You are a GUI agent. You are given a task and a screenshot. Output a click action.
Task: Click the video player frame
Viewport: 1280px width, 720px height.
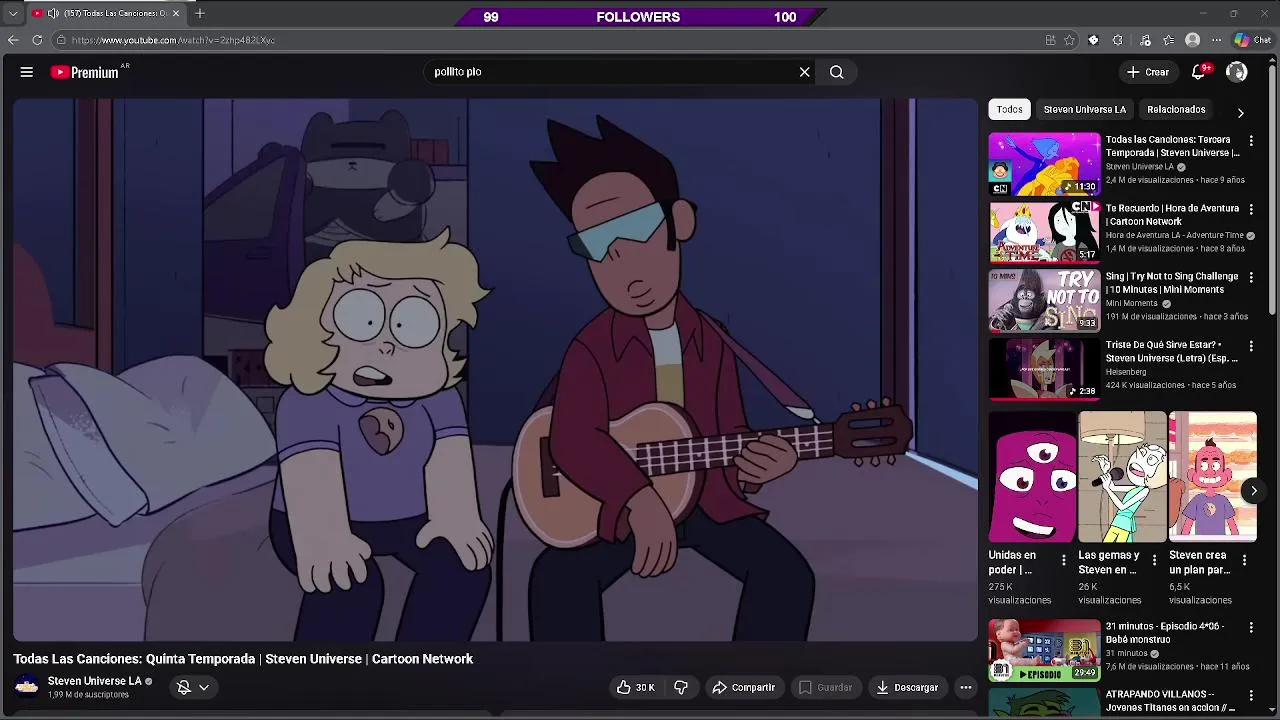pyautogui.click(x=495, y=369)
